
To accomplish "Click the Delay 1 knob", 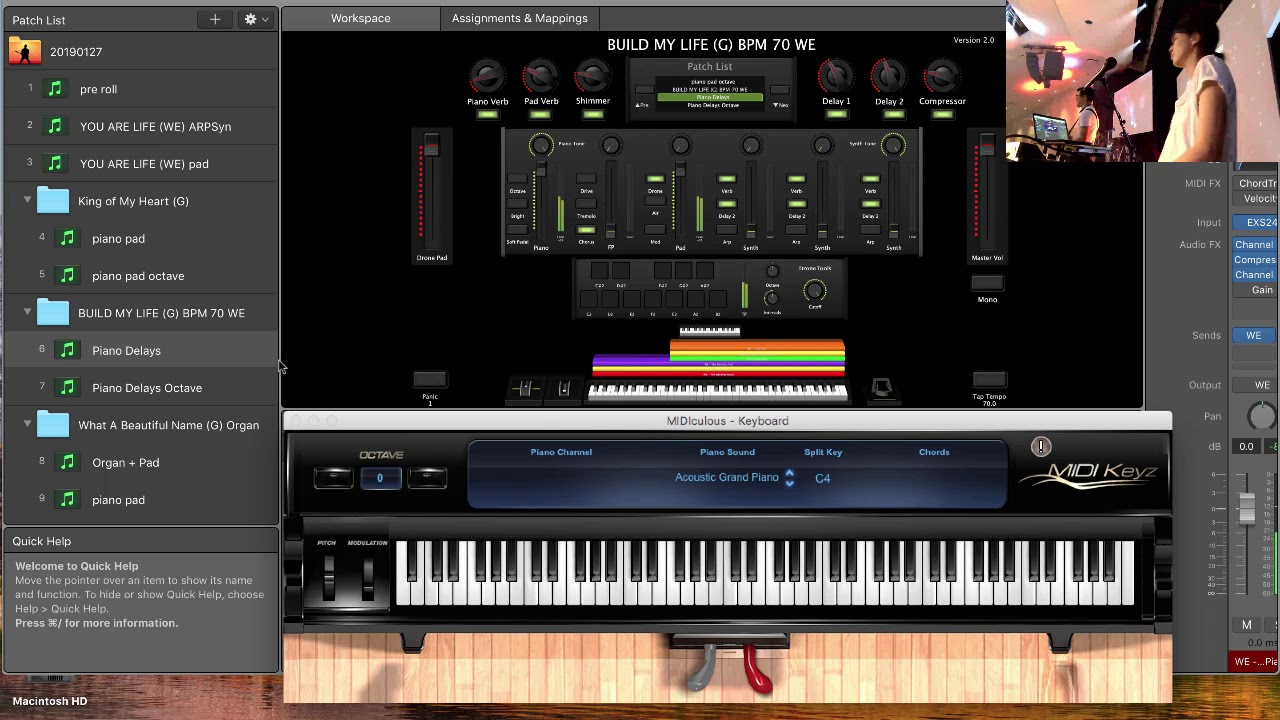I will [x=836, y=77].
